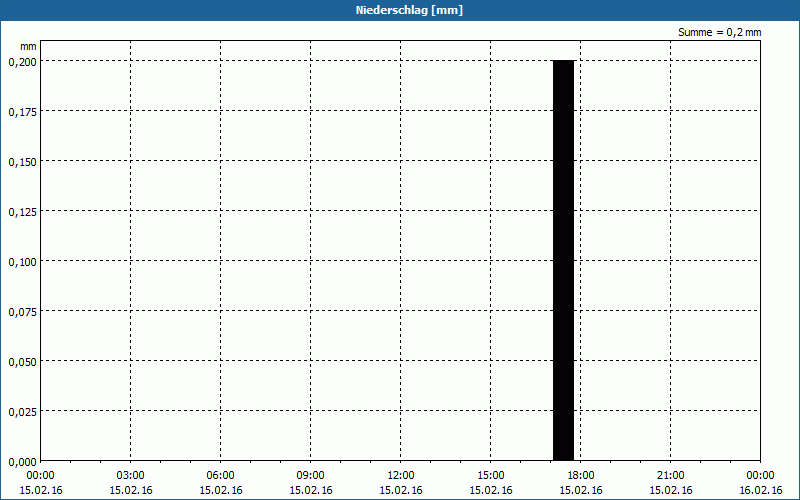Click the 15:00 time axis label

[490, 476]
